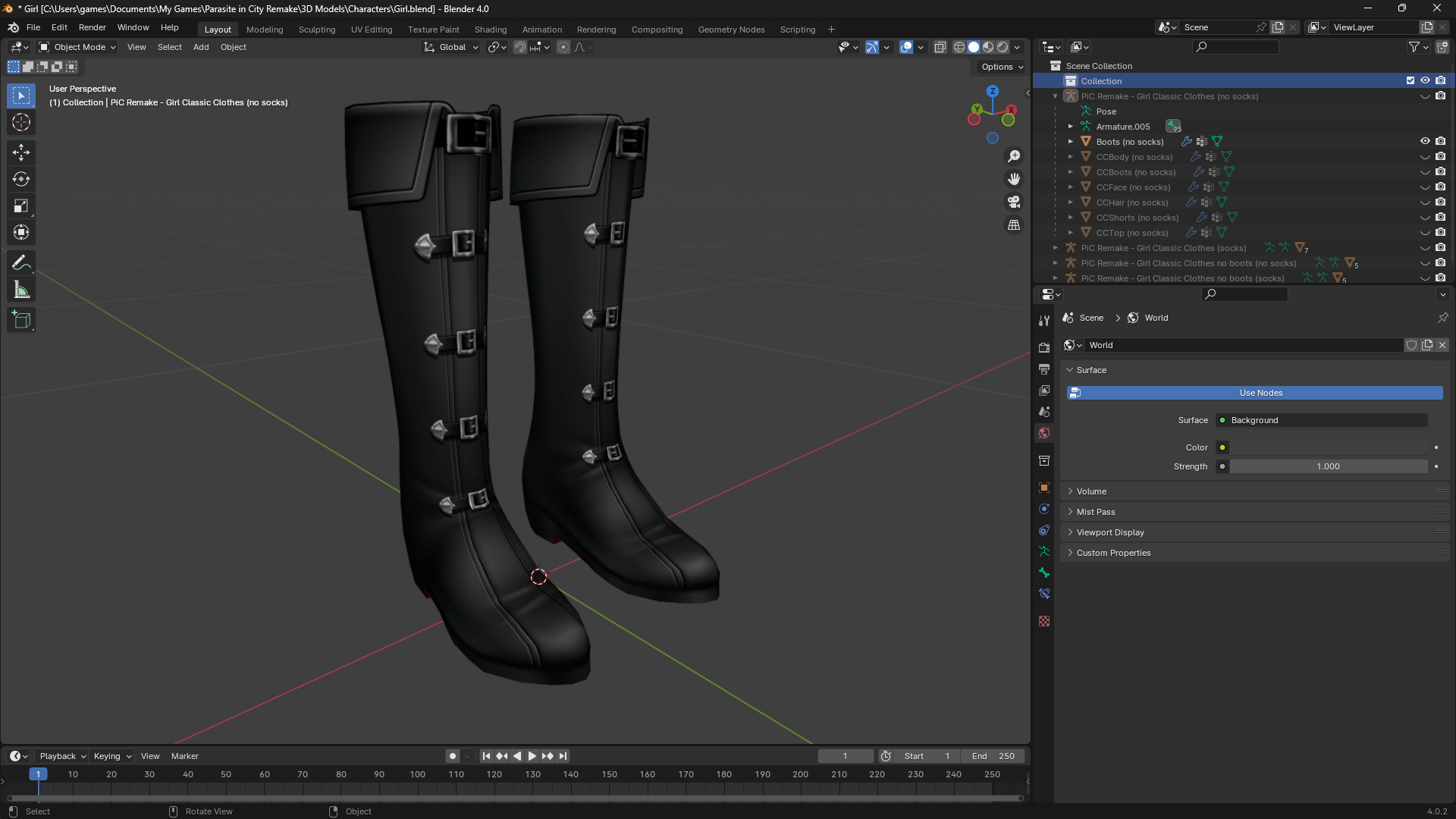Select the Move tool in toolbar
The width and height of the screenshot is (1456, 819).
coord(21,152)
